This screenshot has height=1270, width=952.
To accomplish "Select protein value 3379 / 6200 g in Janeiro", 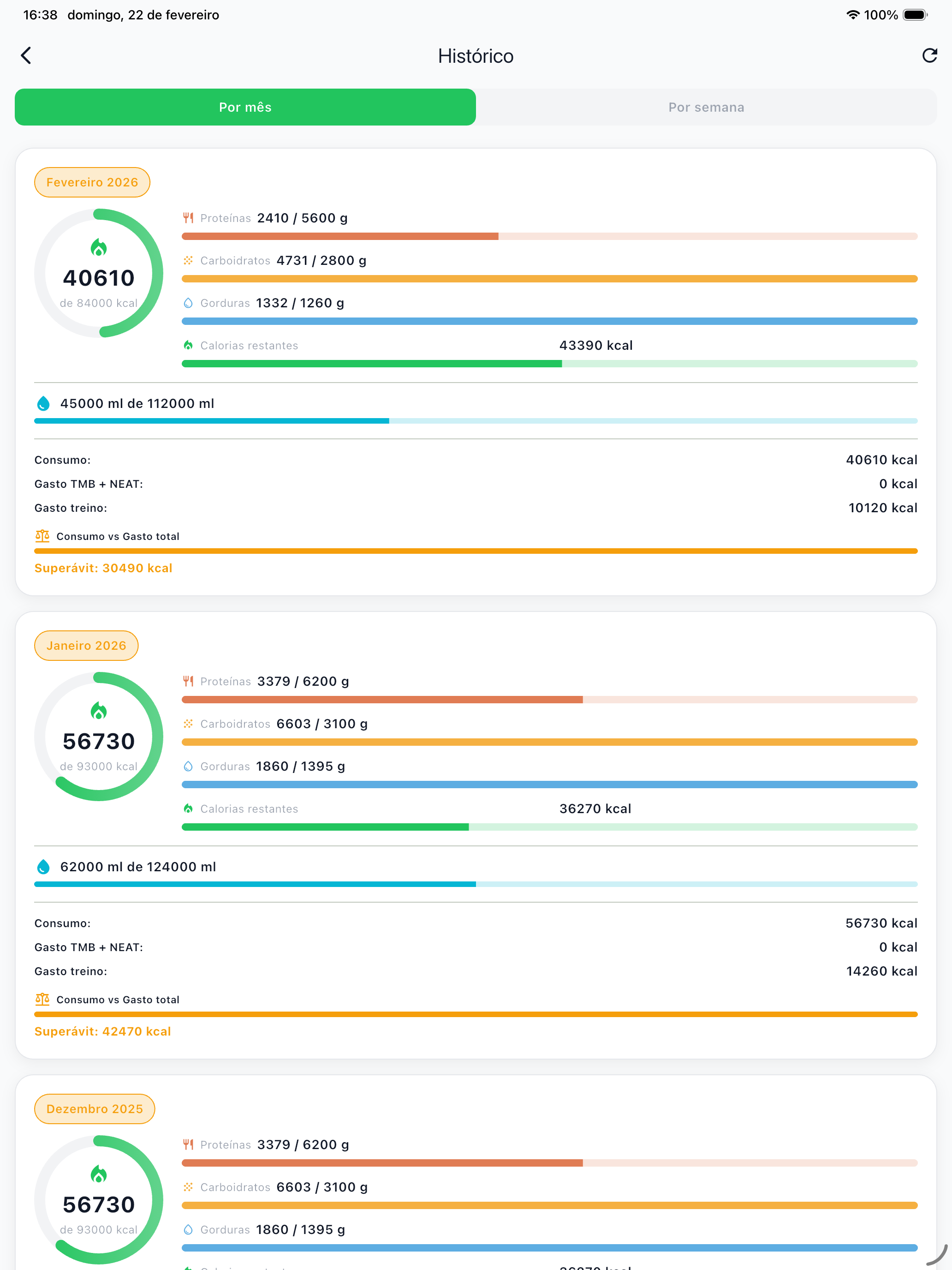I will pos(303,682).
